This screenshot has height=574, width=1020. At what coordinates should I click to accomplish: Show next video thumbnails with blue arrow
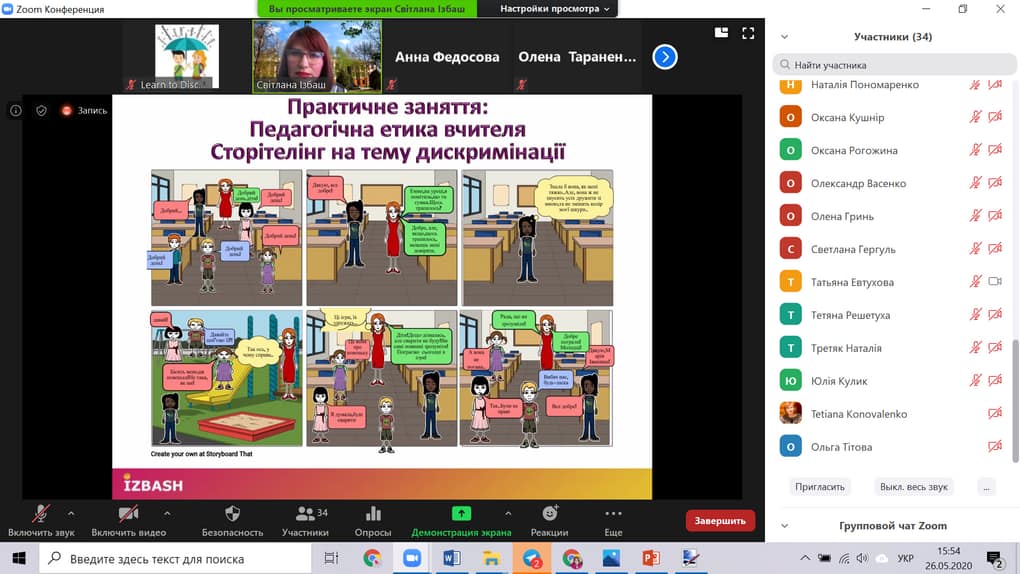click(665, 57)
